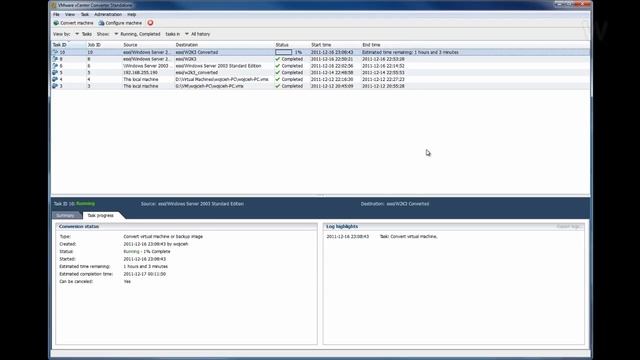Open the Administration menu
Image resolution: width=640 pixels, height=360 pixels.
pyautogui.click(x=108, y=15)
